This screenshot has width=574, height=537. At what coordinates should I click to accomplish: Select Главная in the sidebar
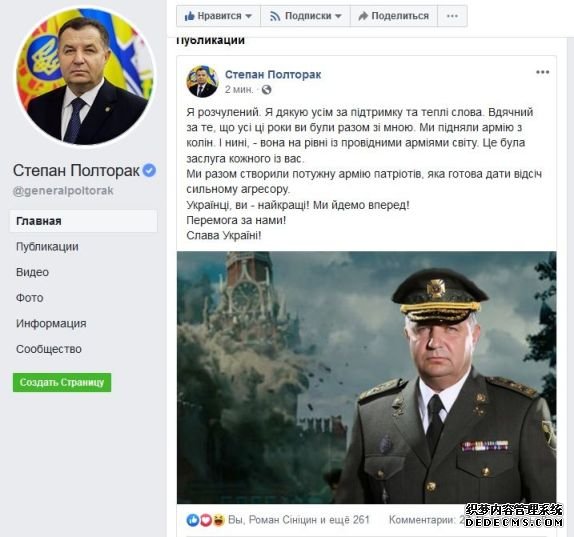(x=83, y=221)
